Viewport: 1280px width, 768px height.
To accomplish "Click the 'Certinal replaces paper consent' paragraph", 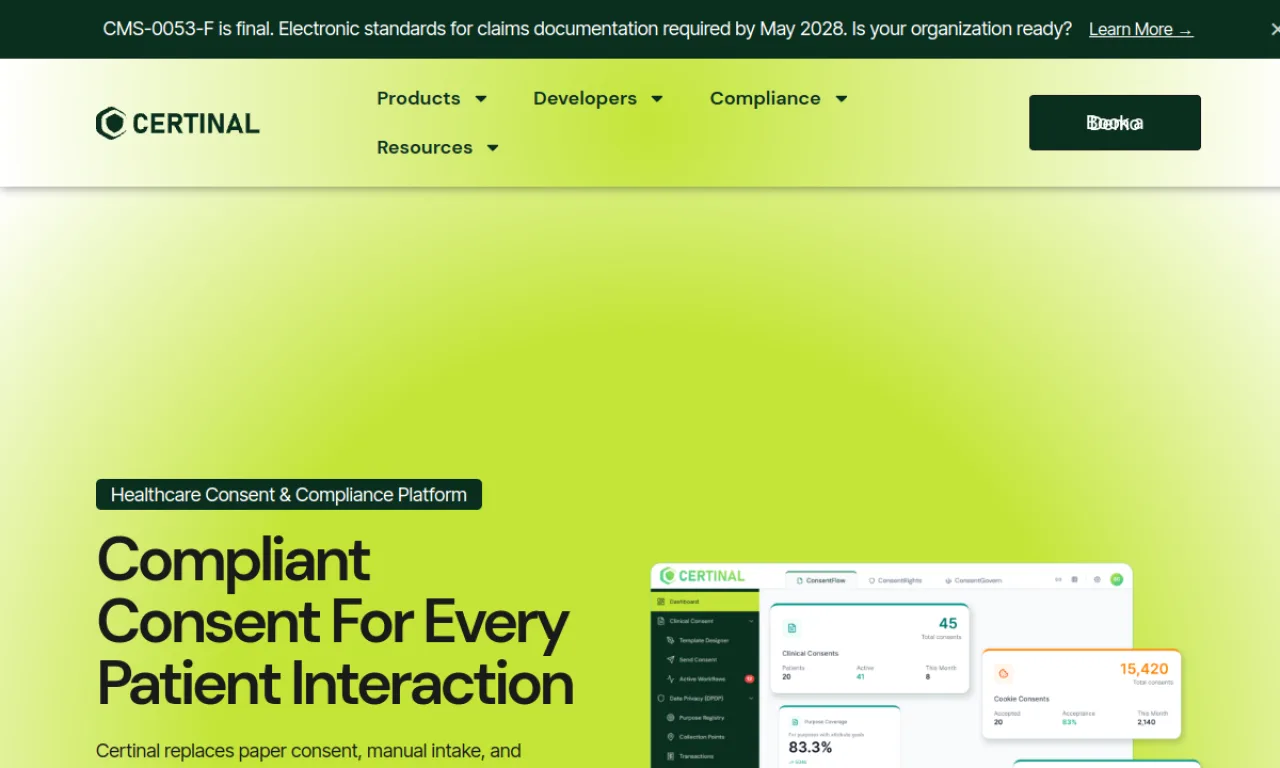I will (x=309, y=753).
